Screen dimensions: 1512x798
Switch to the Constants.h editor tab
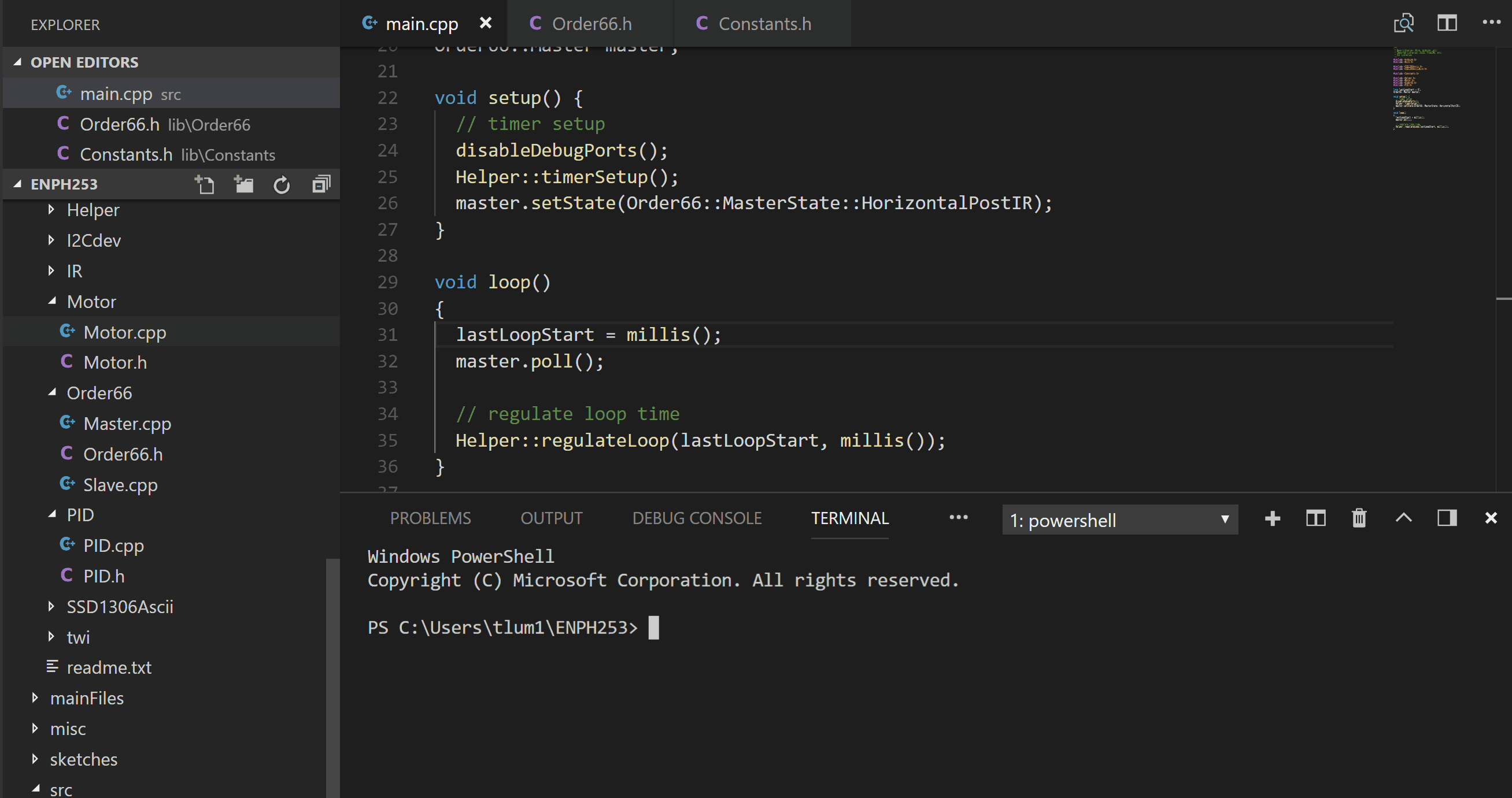[x=762, y=24]
